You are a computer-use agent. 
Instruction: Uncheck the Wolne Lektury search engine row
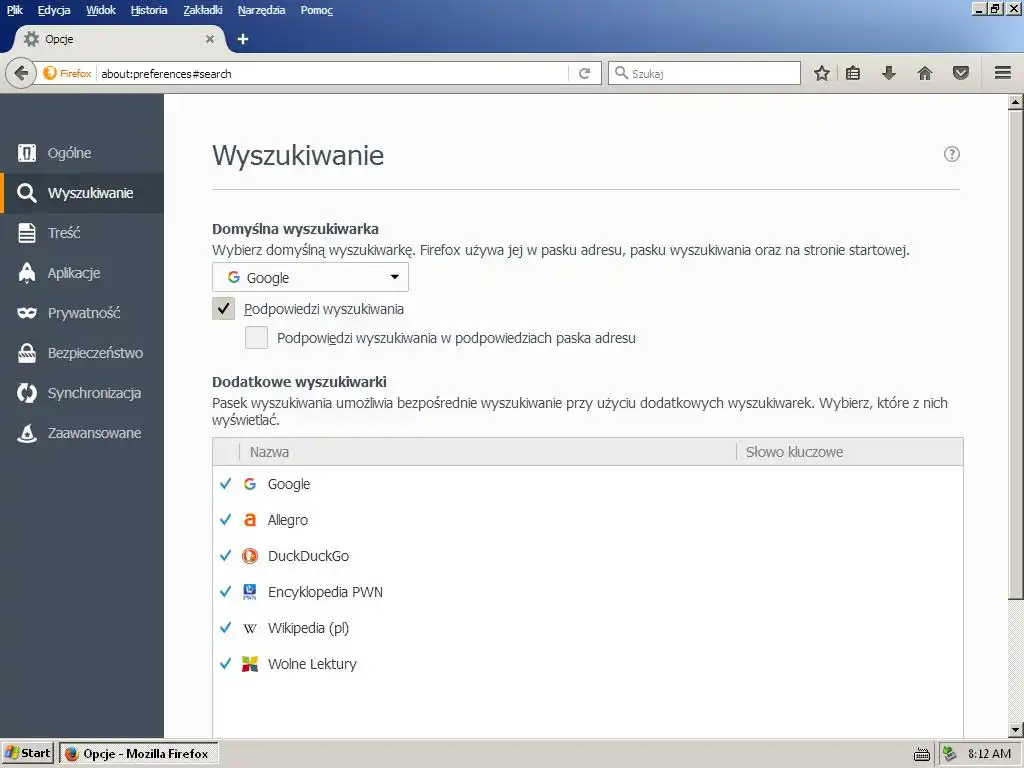click(x=225, y=664)
